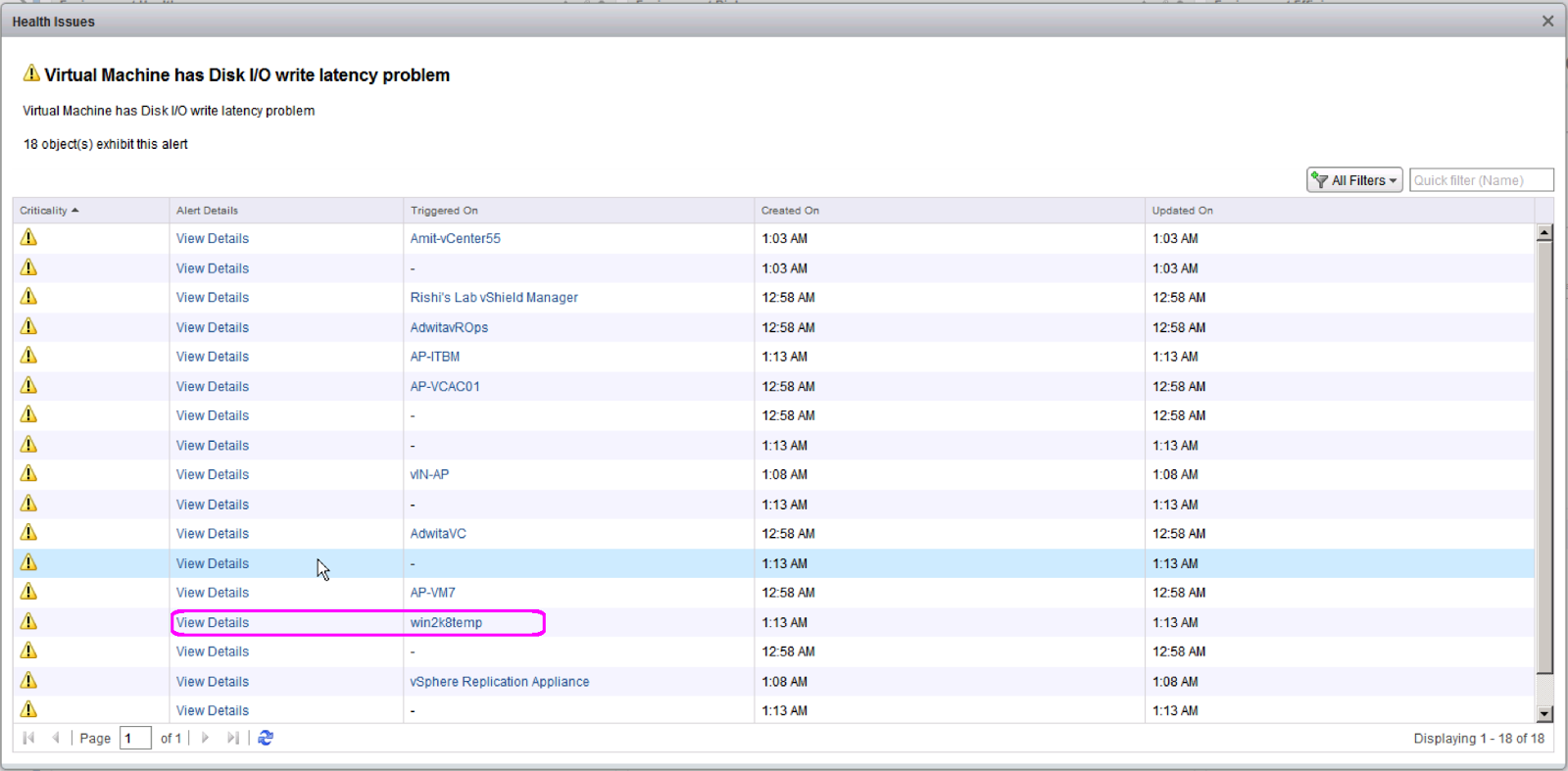Open View Details for win2k8temp
This screenshot has width=1568, height=771.
click(213, 622)
